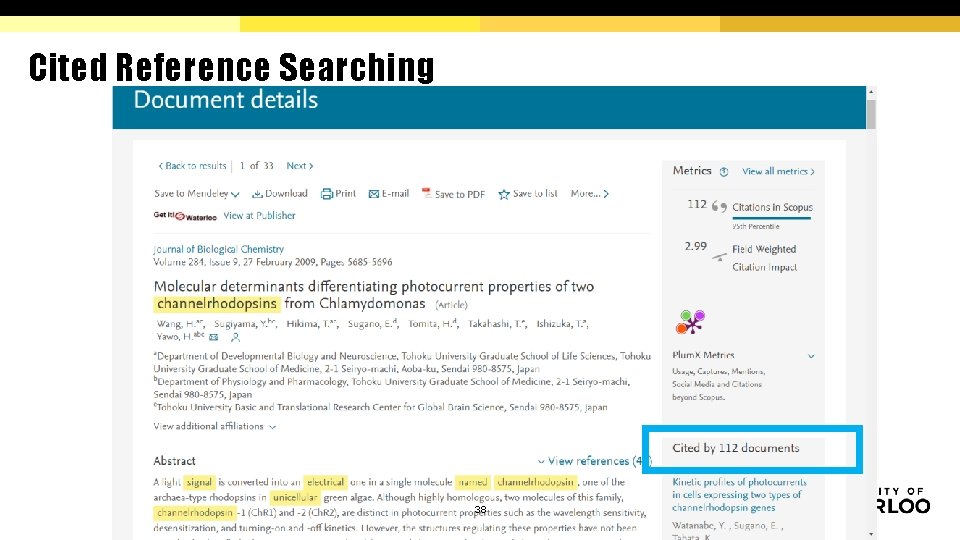Open Journal of Biological Chemistry link
Image resolution: width=960 pixels, height=540 pixels.
pos(219,249)
